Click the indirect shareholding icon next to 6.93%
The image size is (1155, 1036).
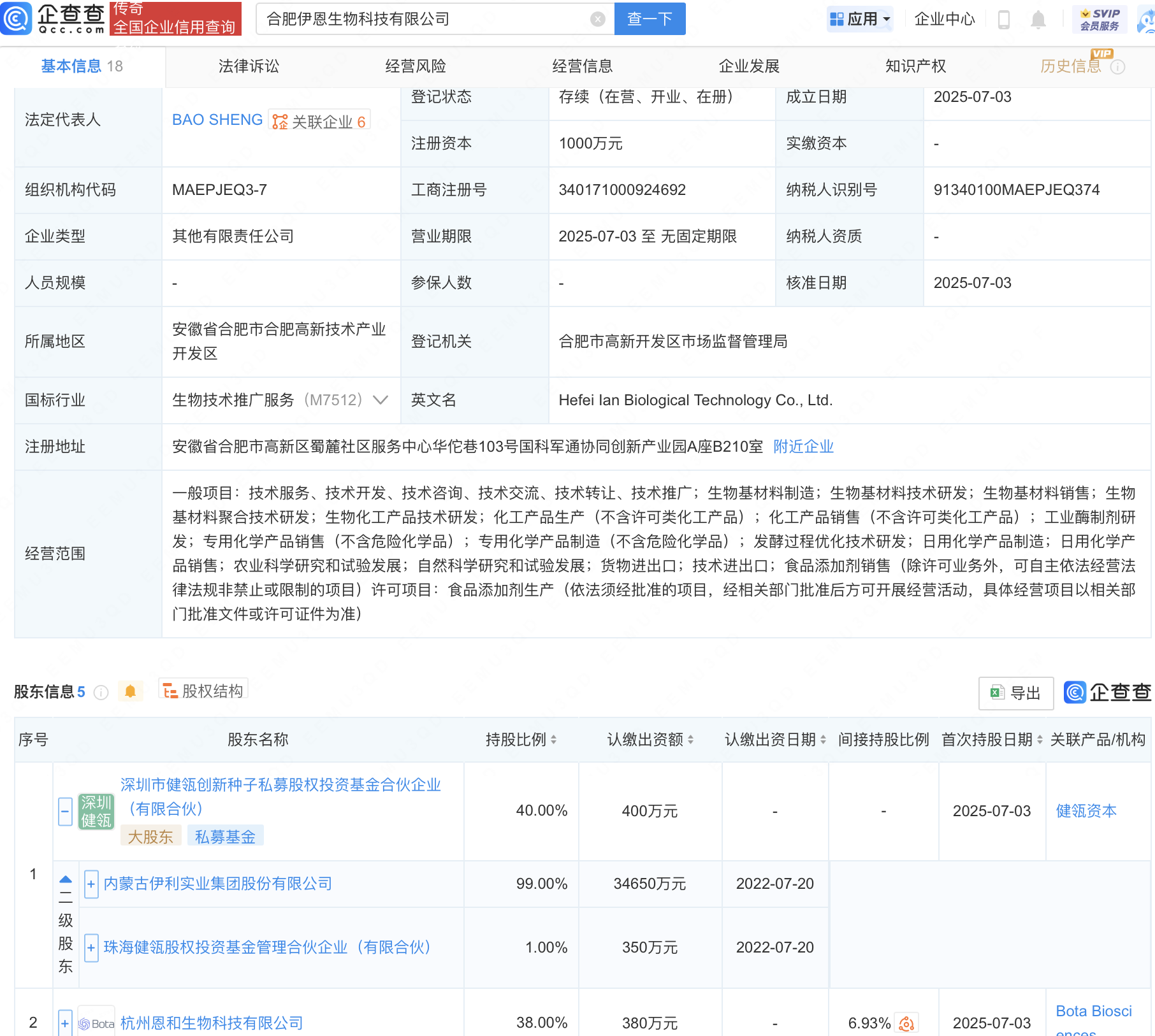[906, 1023]
